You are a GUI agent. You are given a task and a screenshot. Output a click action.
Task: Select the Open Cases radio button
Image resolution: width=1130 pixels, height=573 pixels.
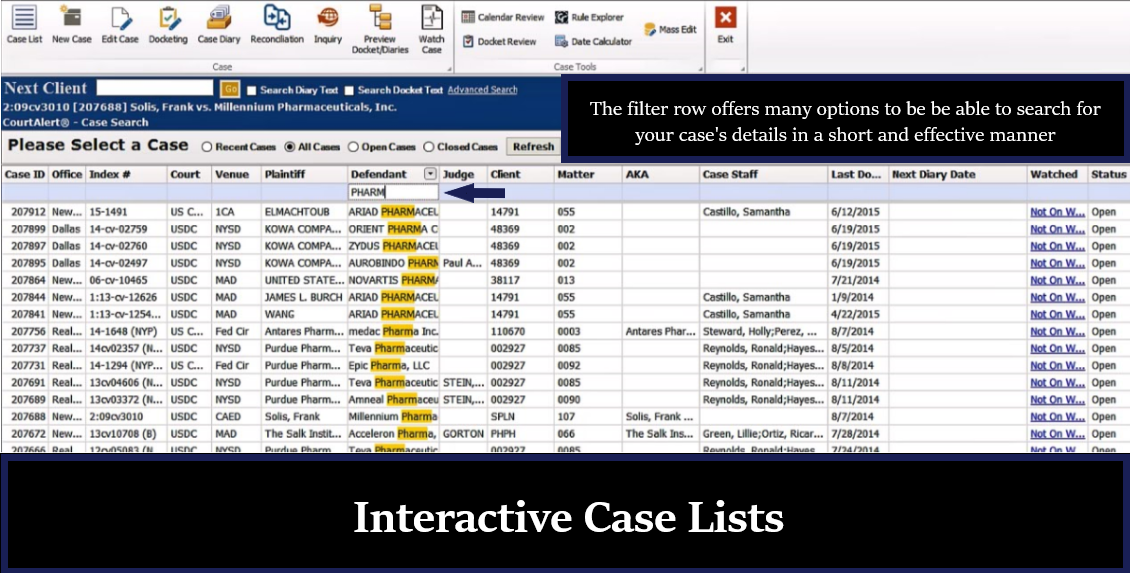(353, 146)
